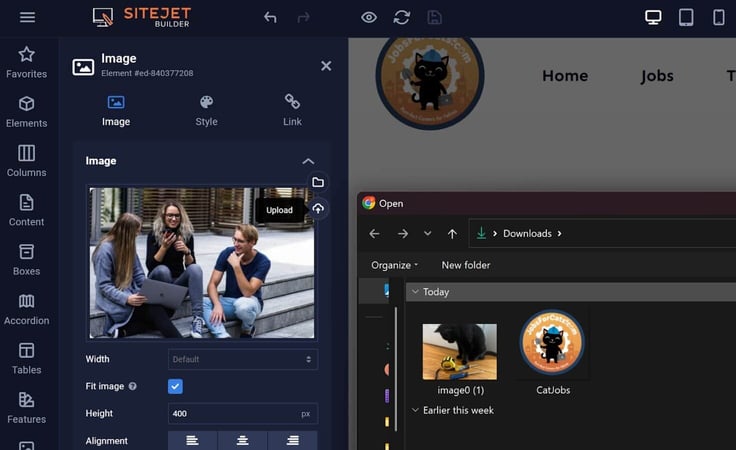Viewport: 736px width, 450px height.
Task: Select the Image tab
Action: [x=116, y=111]
